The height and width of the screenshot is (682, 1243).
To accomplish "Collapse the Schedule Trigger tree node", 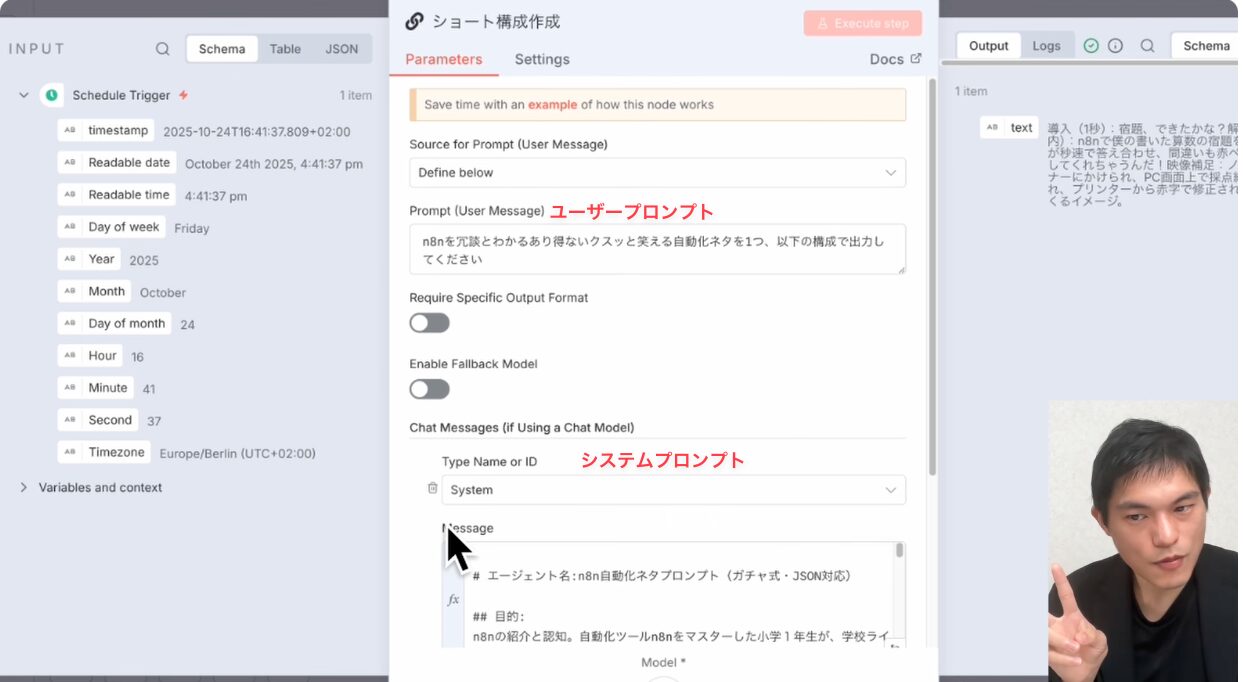I will point(24,95).
